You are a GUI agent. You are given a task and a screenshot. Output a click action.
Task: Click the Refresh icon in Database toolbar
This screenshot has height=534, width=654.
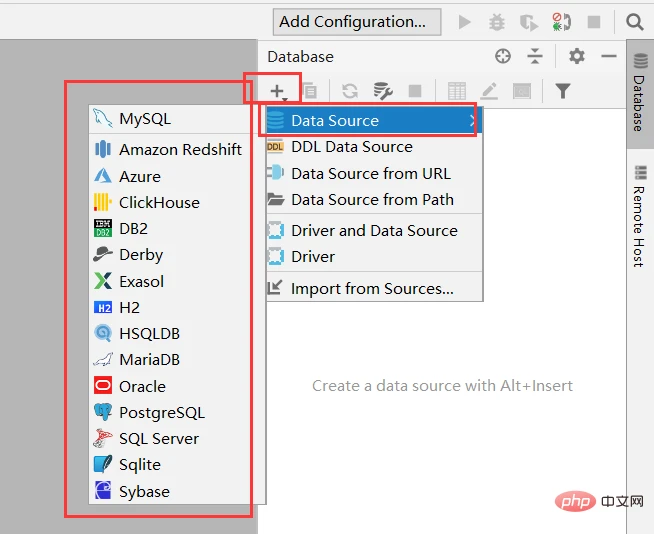pyautogui.click(x=349, y=91)
